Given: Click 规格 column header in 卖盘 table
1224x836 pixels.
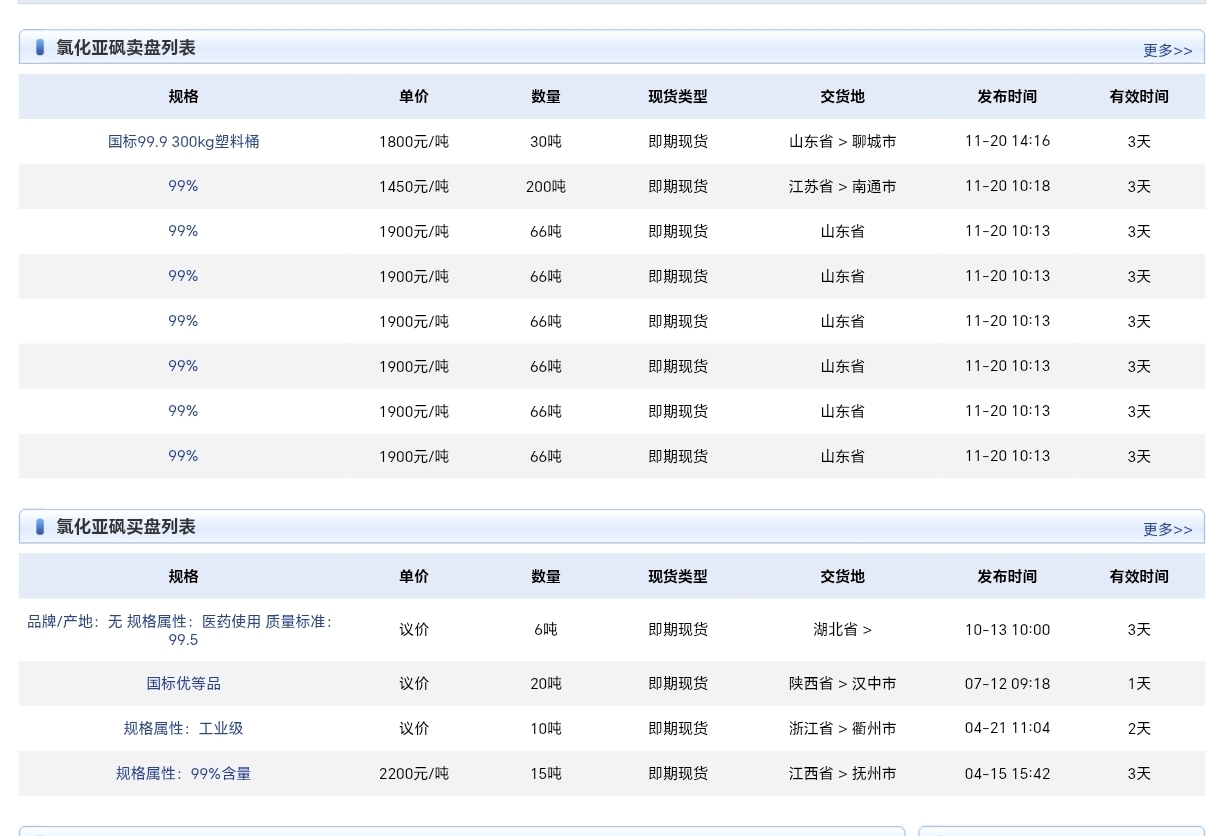Looking at the screenshot, I should [x=183, y=96].
